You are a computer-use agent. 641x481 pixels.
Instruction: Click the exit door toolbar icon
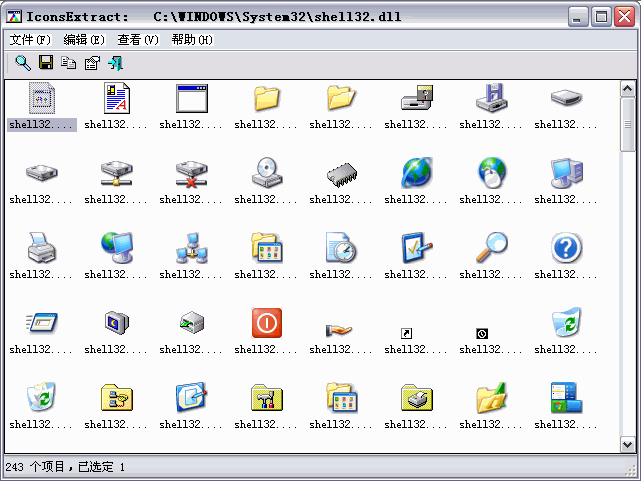point(115,63)
